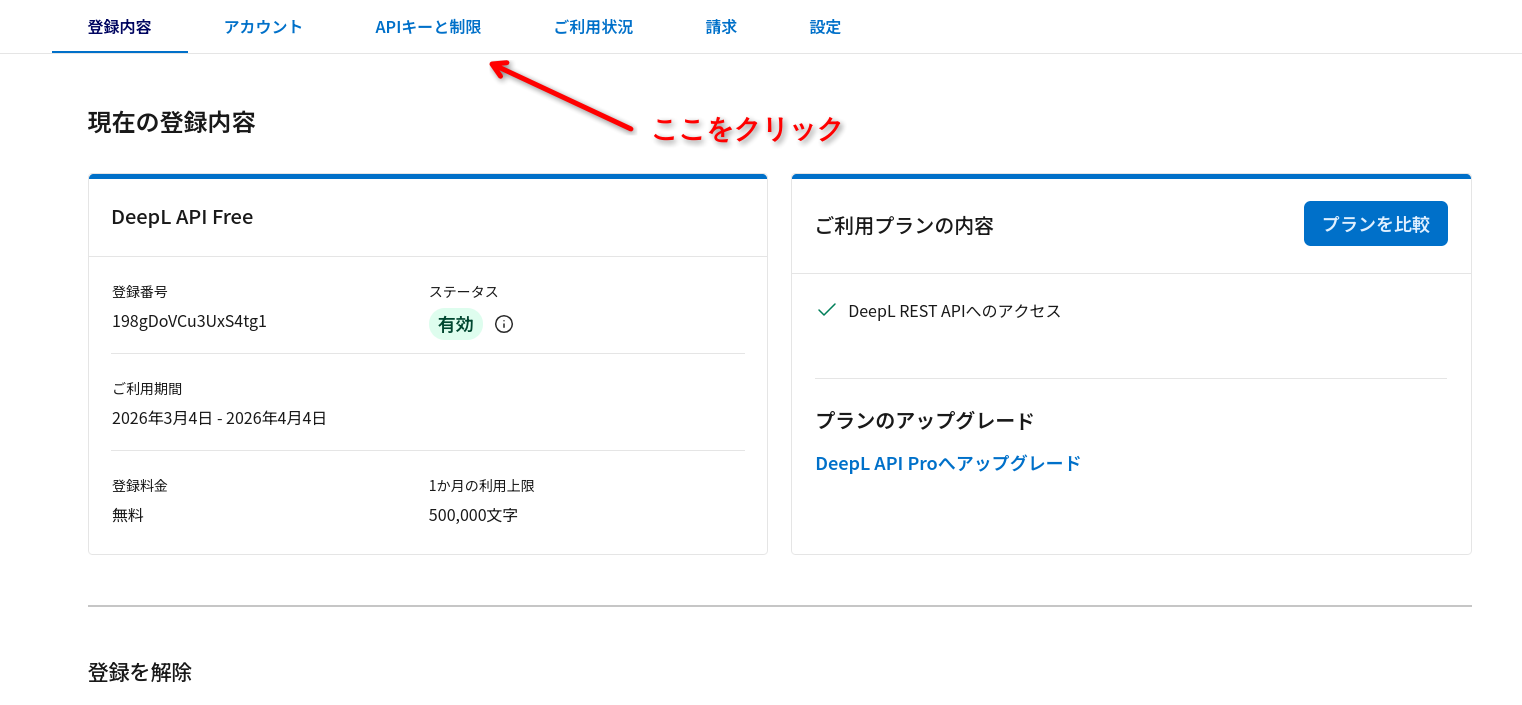Image resolution: width=1522 pixels, height=705 pixels.
Task: Click the 有効 status badge
Action: pyautogui.click(x=456, y=324)
